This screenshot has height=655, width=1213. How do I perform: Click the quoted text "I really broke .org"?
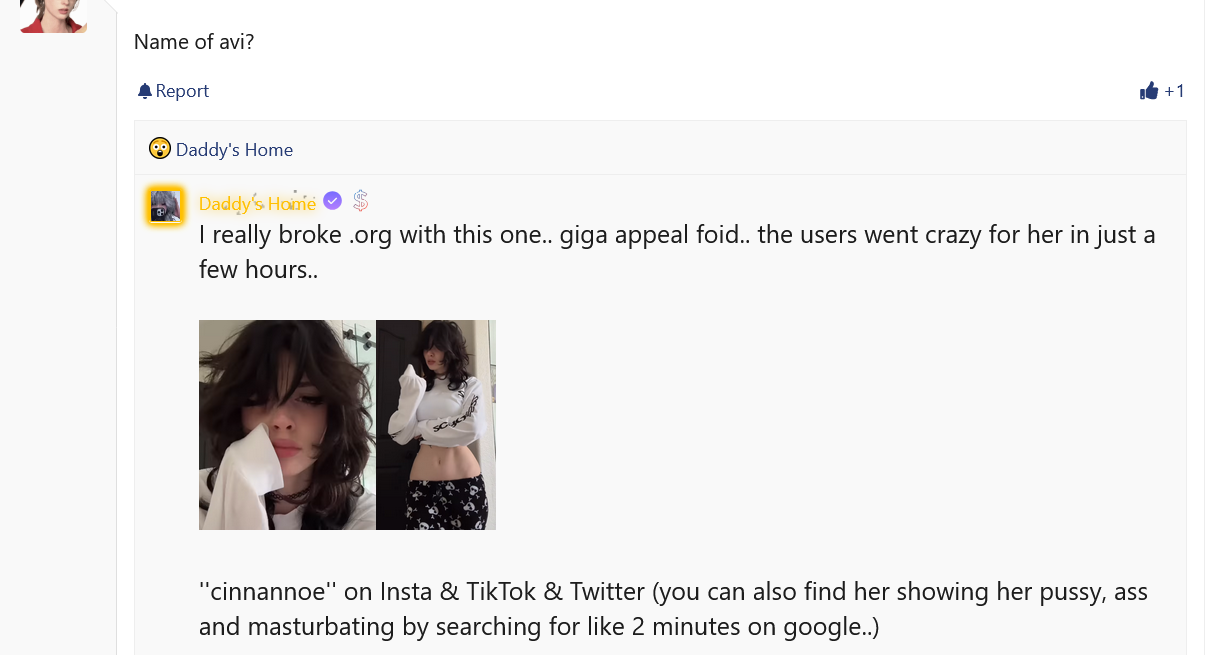tap(294, 235)
